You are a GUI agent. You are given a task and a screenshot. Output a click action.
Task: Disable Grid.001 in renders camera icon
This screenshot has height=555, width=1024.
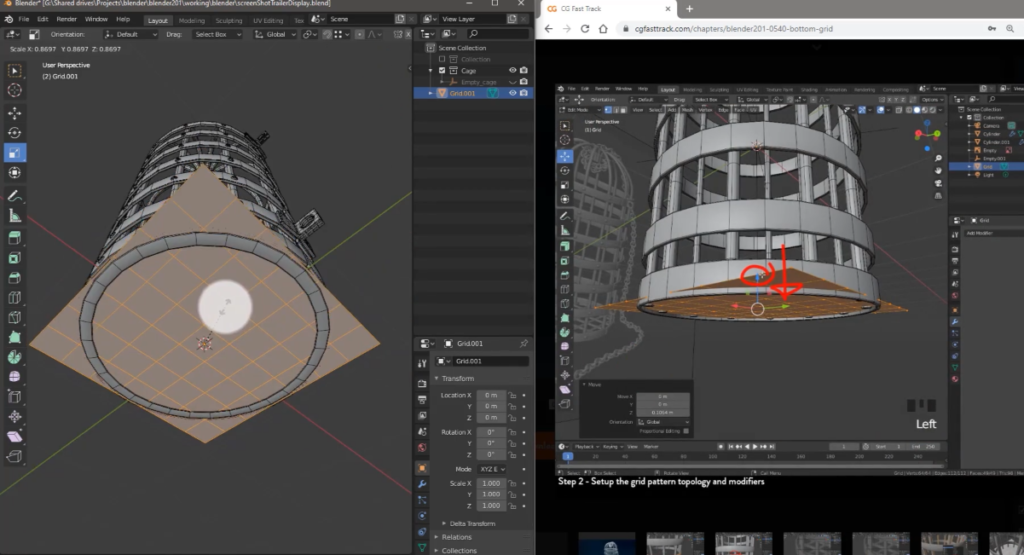(x=524, y=93)
